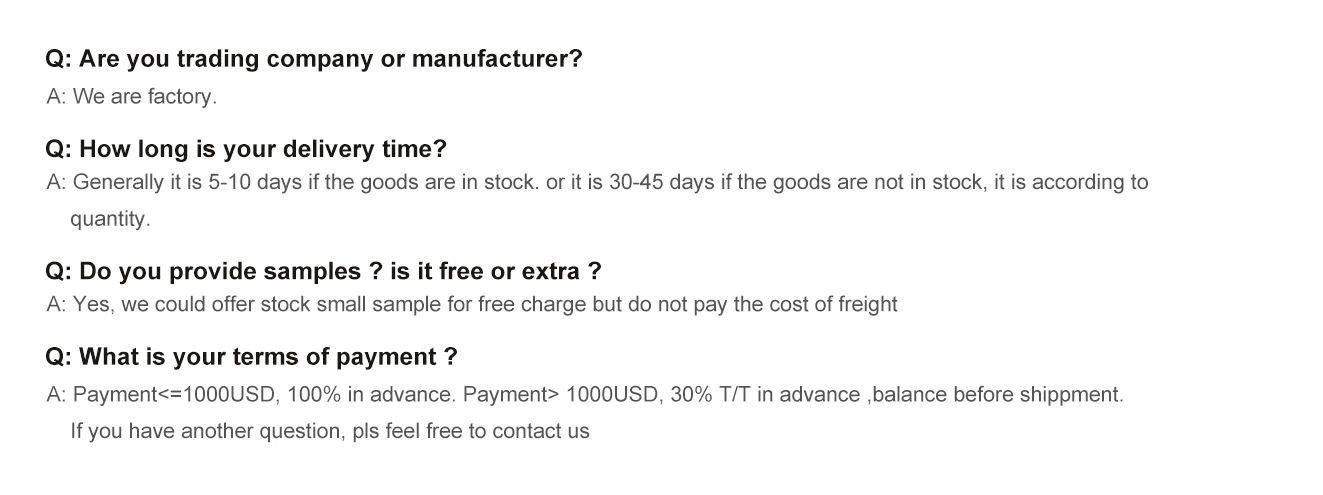Select the delivery time question heading

pos(246,149)
